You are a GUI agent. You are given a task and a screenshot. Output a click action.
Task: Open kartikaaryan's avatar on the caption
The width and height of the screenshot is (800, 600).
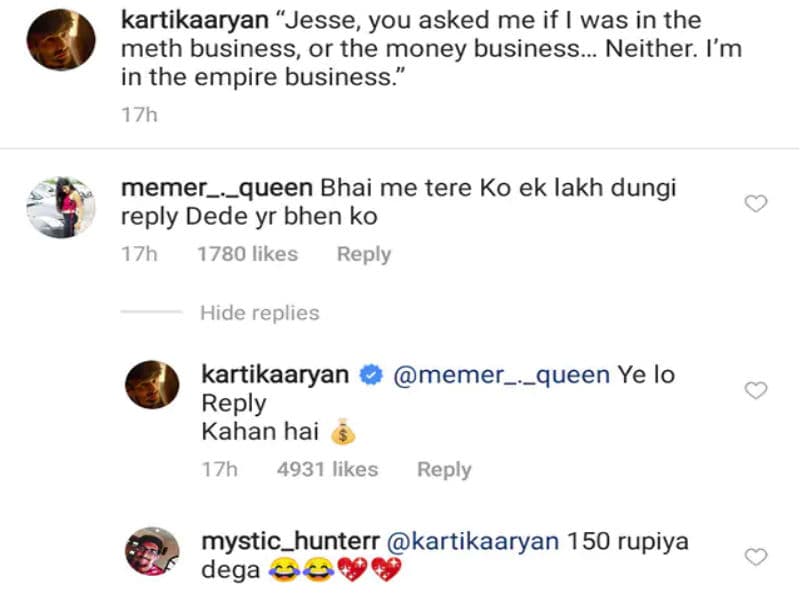point(60,42)
